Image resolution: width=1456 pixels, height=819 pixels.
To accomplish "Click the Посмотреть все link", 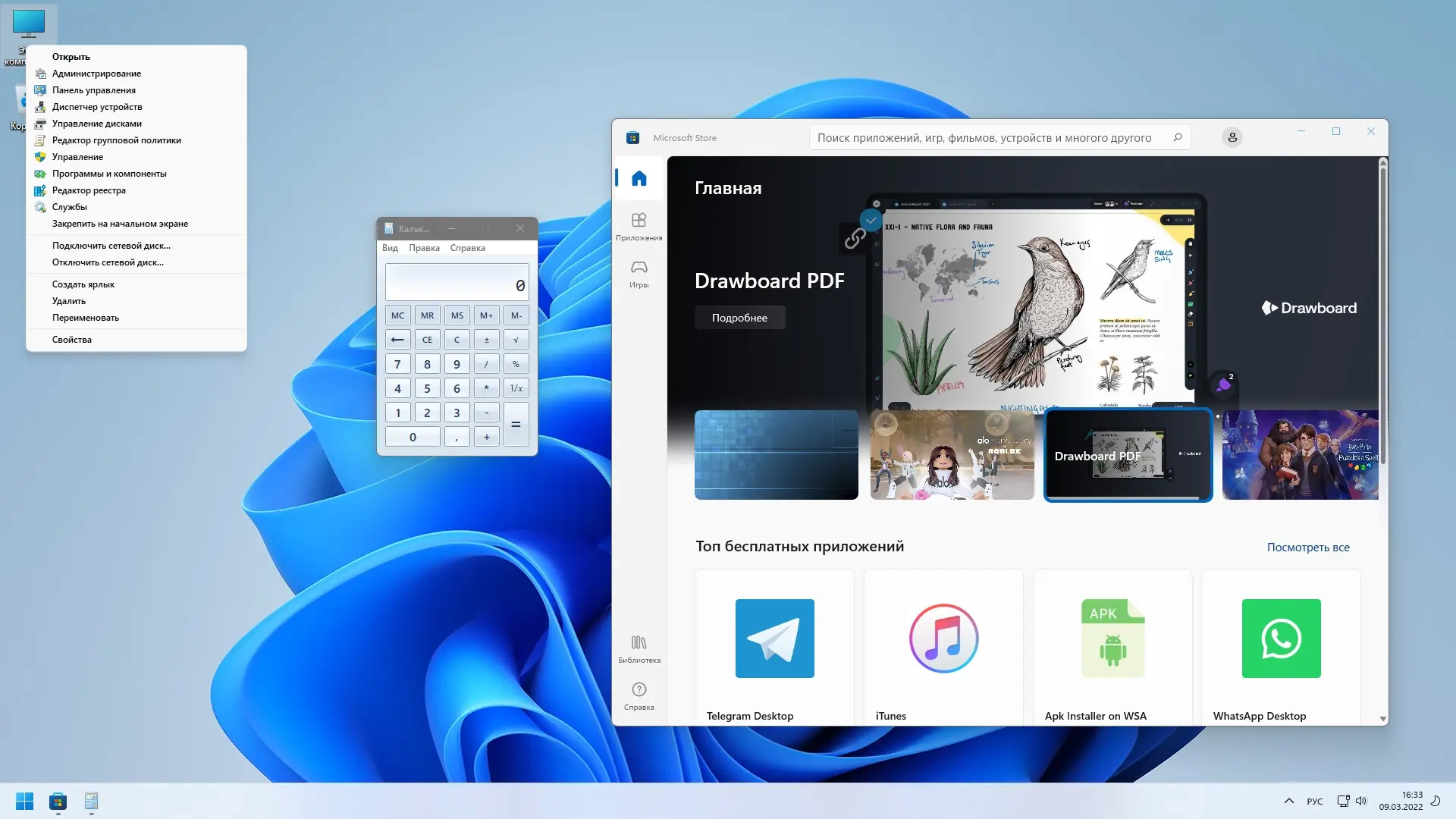I will tap(1307, 548).
